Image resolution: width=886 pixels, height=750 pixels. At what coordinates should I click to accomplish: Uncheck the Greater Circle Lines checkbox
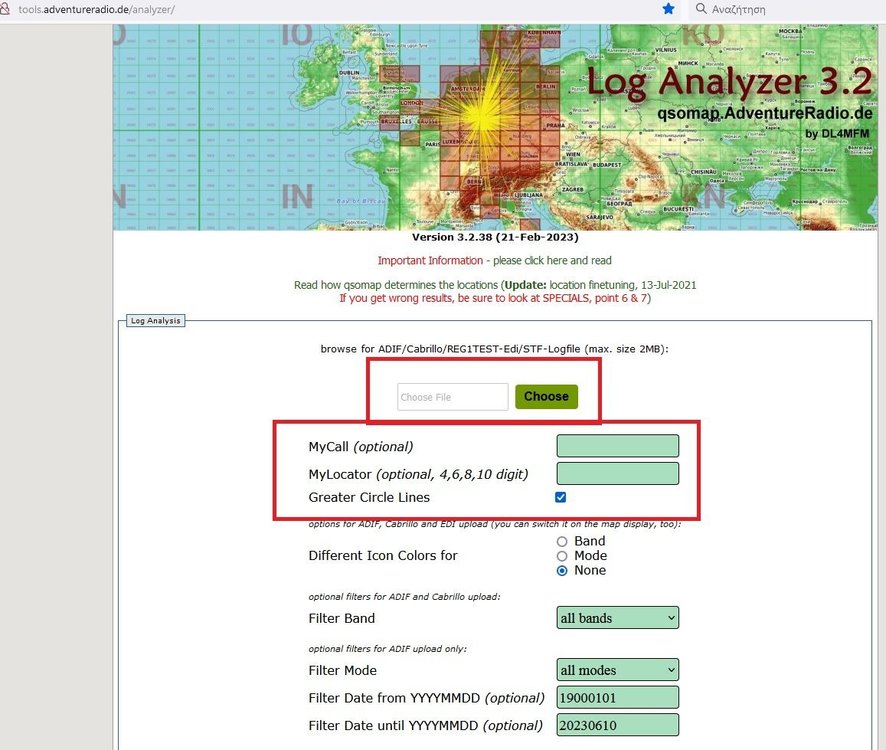point(561,497)
